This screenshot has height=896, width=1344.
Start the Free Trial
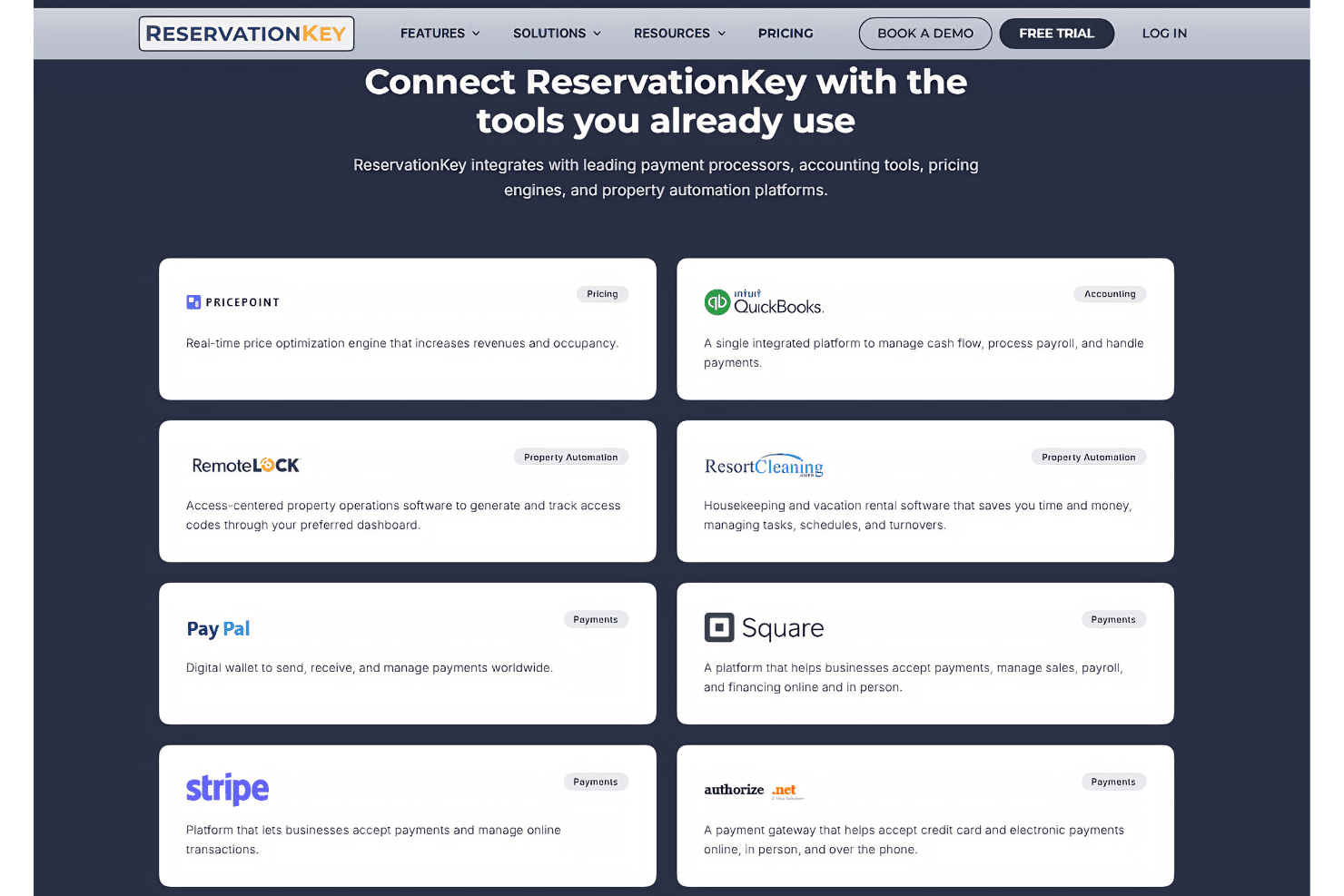pos(1056,34)
